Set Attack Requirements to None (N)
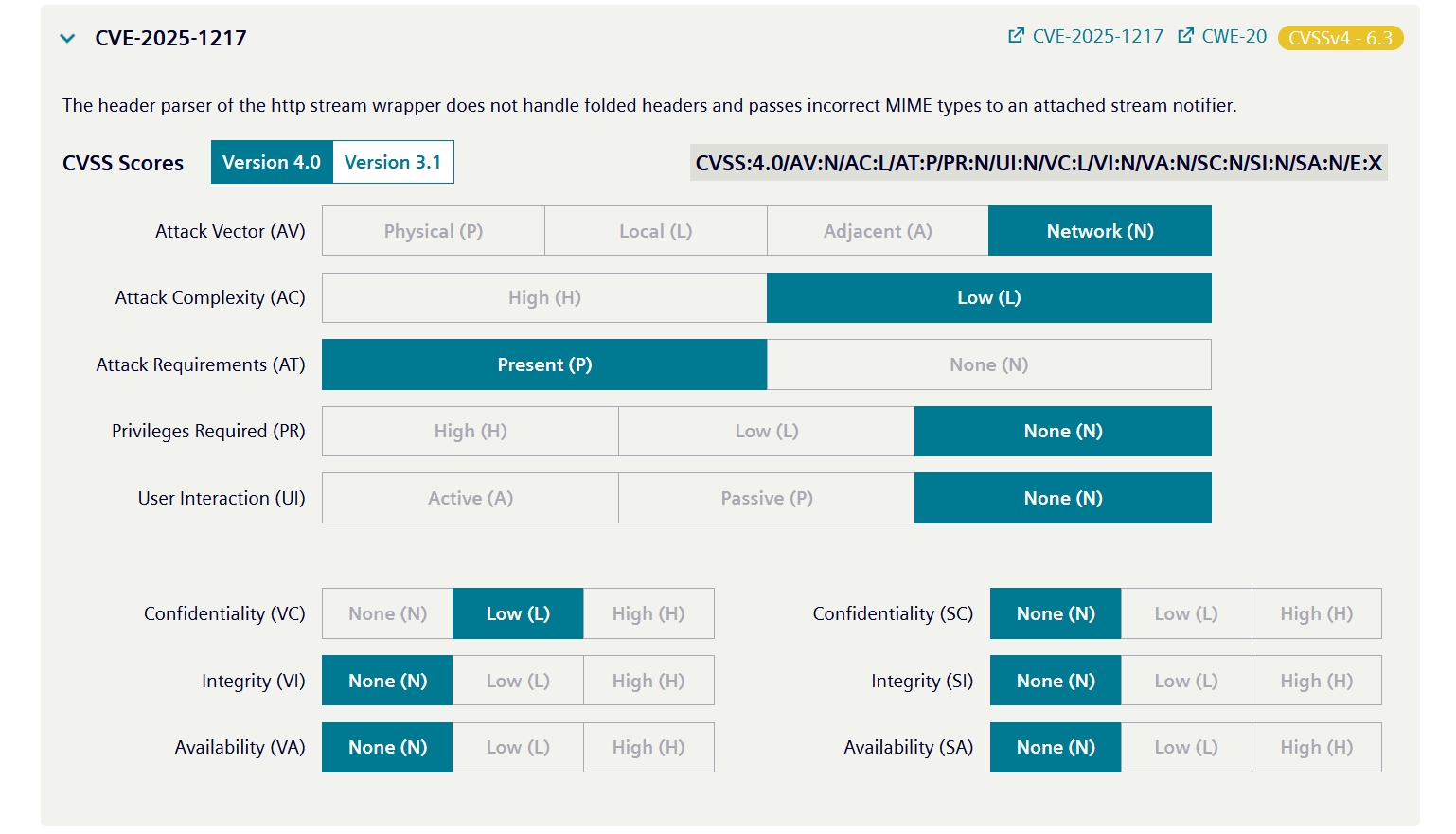The image size is (1456, 834). (988, 364)
